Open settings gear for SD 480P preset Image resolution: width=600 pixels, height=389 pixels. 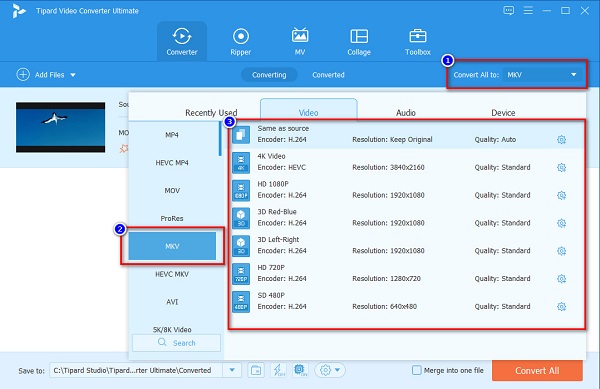[561, 306]
